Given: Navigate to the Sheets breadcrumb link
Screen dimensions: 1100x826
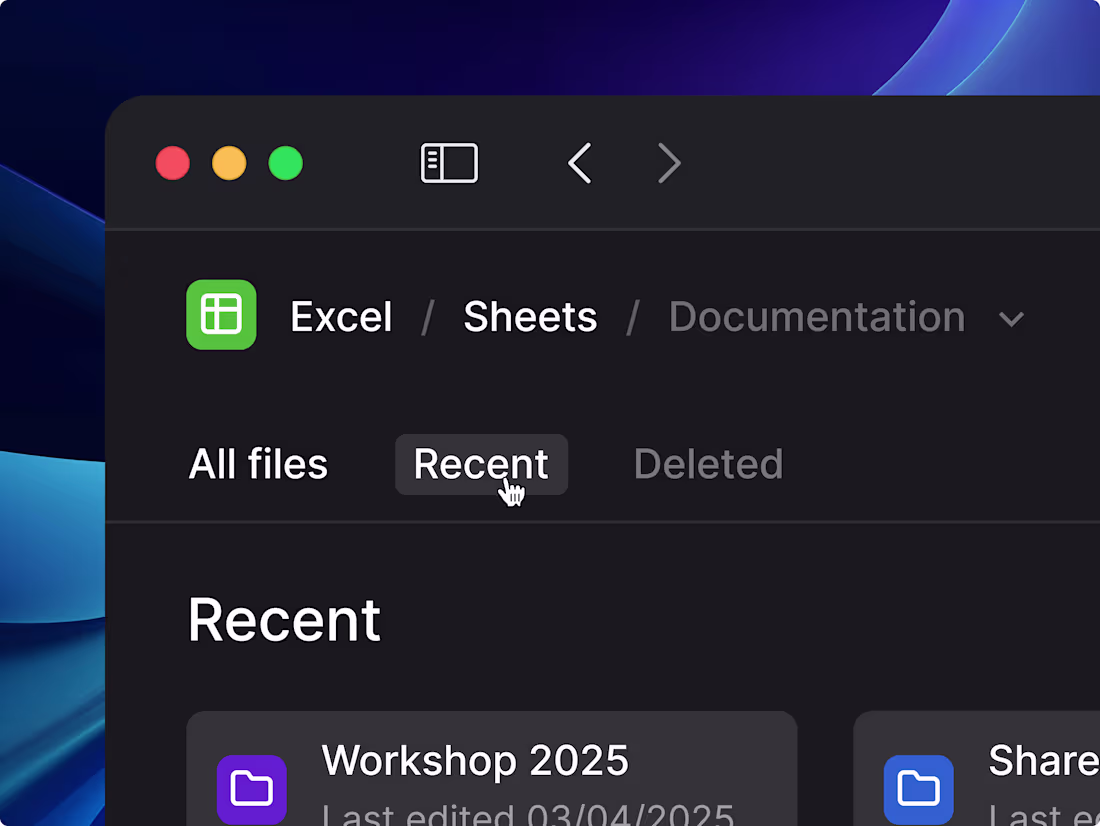Looking at the screenshot, I should tap(530, 317).
